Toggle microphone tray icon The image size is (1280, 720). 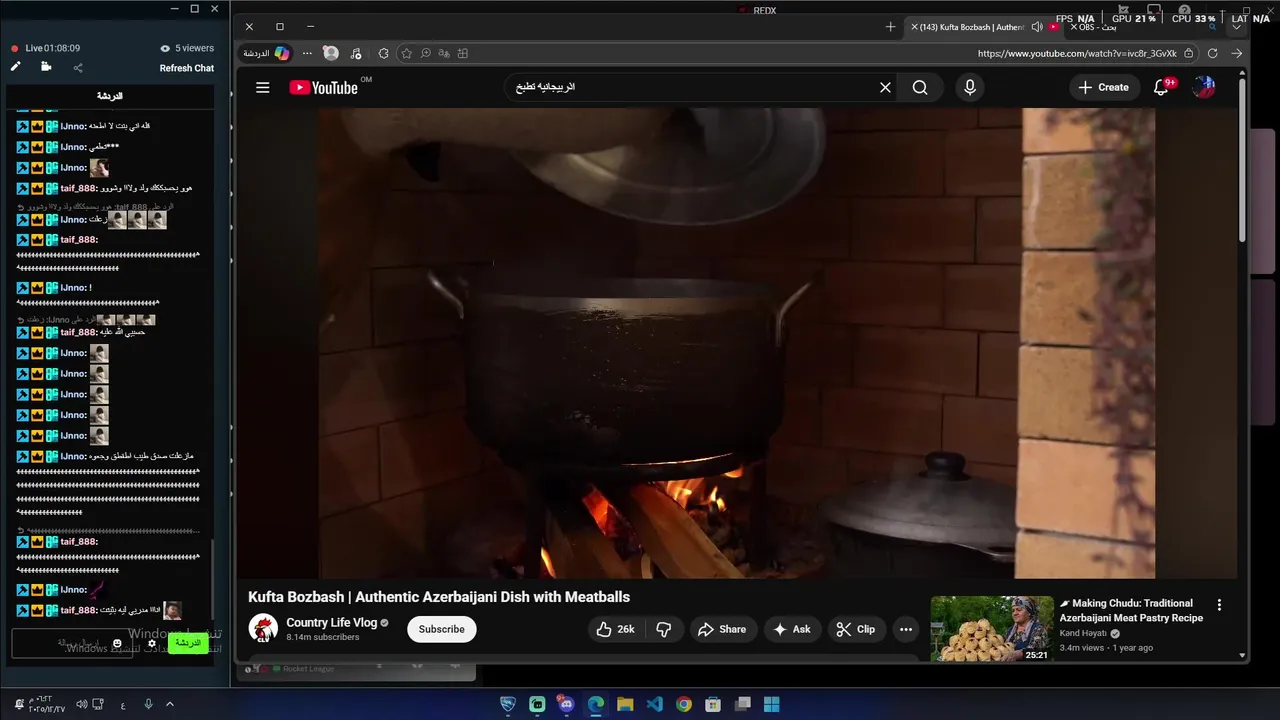coord(148,704)
